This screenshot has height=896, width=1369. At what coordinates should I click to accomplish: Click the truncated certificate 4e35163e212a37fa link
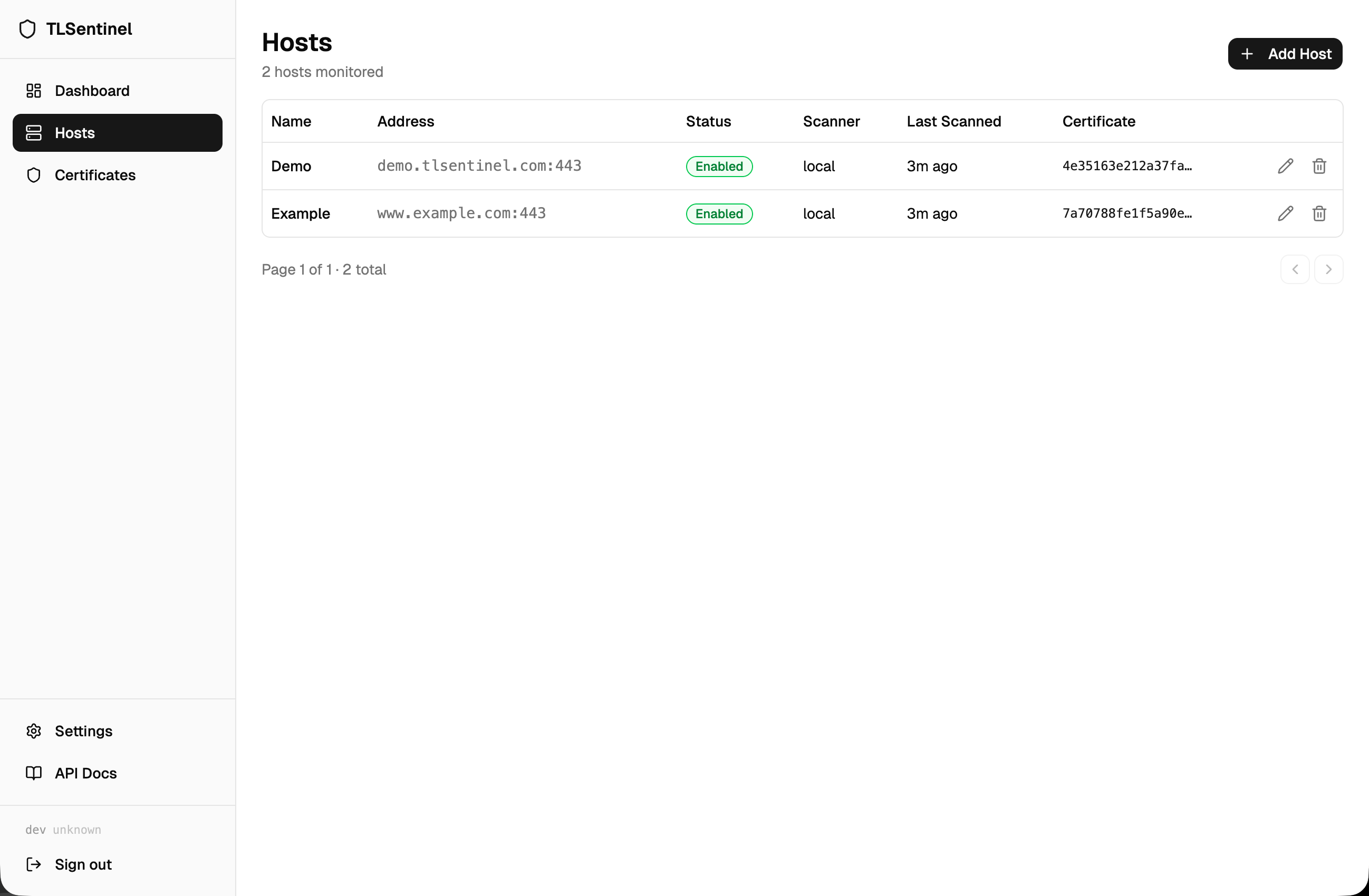click(x=1127, y=165)
